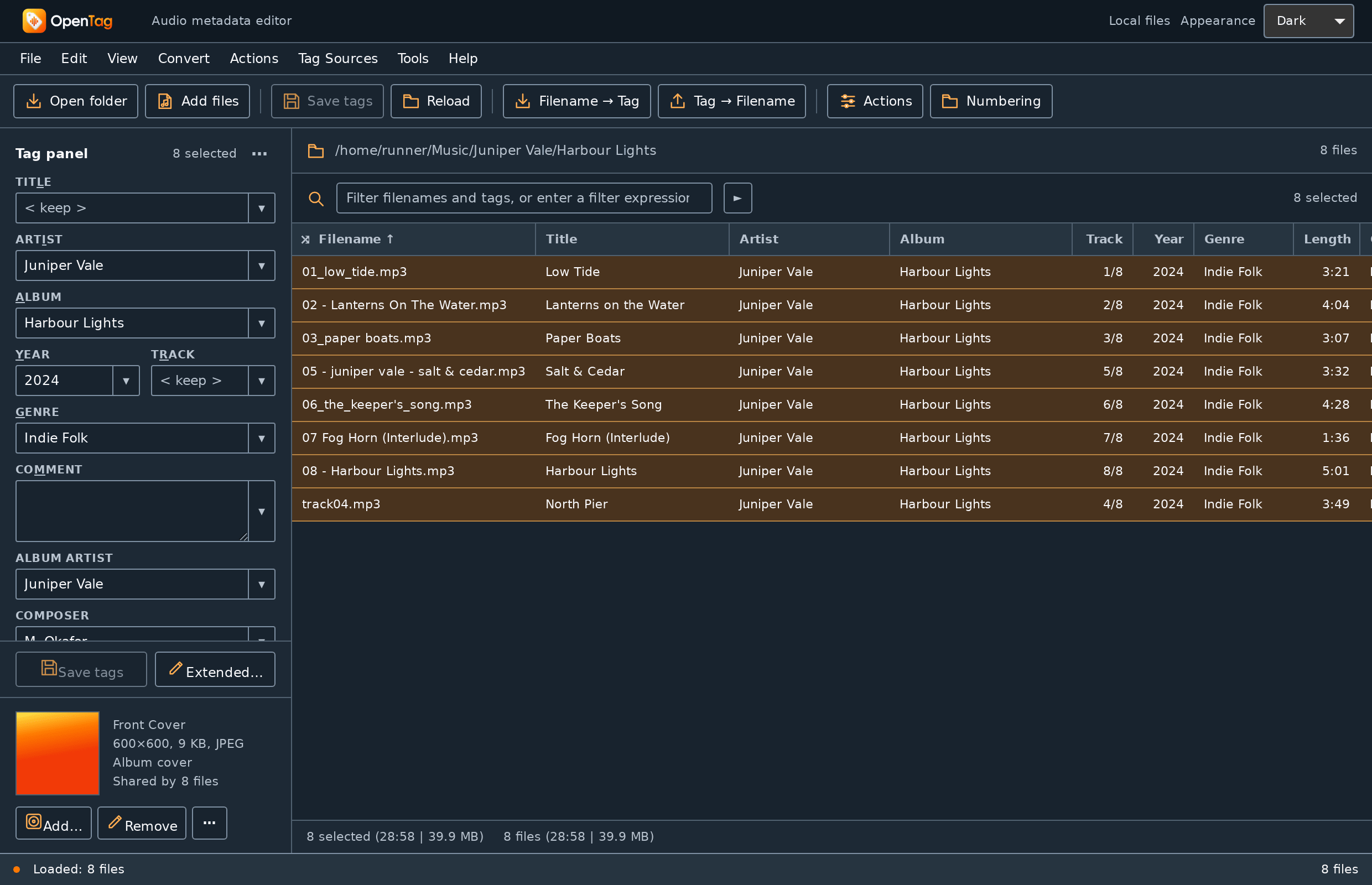This screenshot has height=885, width=1372.
Task: Reload the current folder
Action: (x=436, y=101)
